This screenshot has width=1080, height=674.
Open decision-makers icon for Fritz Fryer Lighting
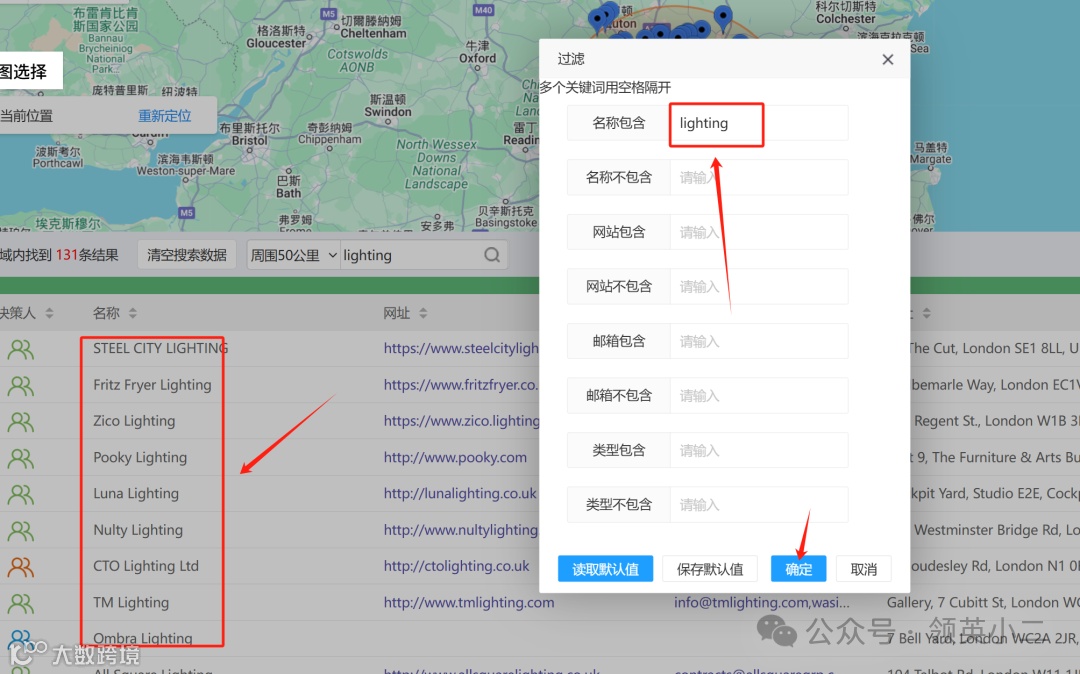(x=21, y=386)
